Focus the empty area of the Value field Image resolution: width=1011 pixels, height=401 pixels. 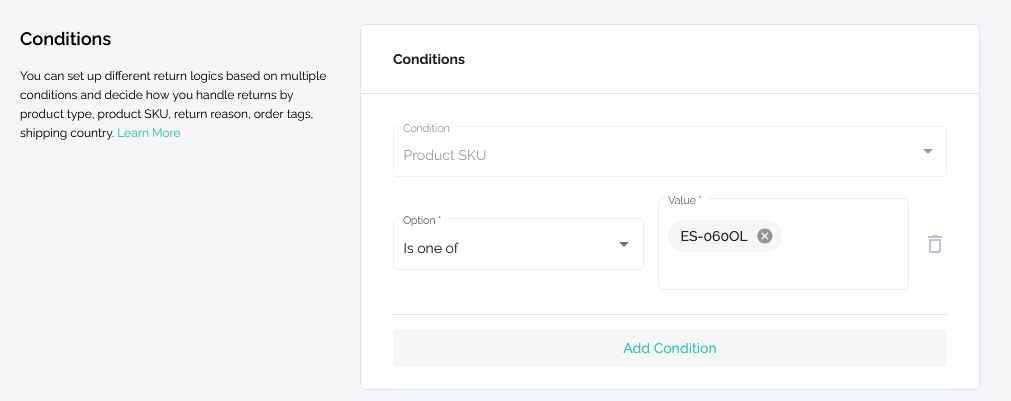783,270
